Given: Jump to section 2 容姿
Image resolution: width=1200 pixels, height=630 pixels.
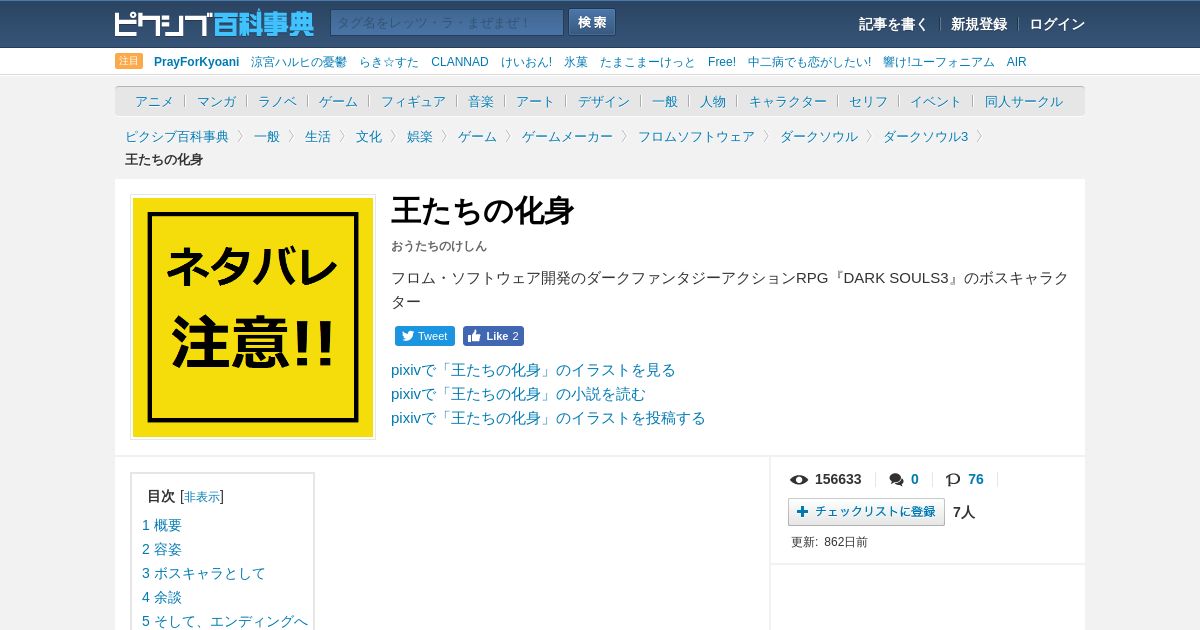Looking at the screenshot, I should coord(162,549).
